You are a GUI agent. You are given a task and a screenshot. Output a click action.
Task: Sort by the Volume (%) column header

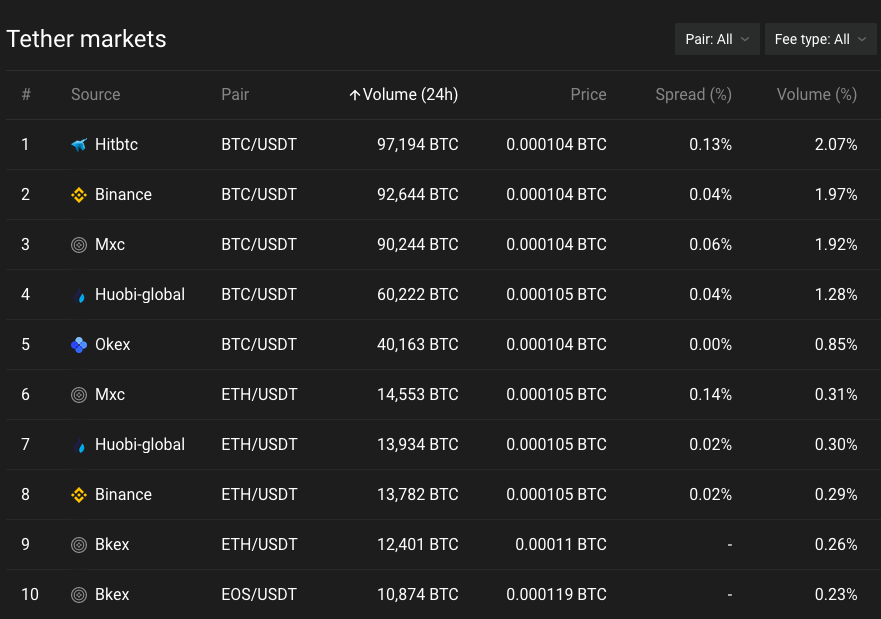tap(816, 95)
